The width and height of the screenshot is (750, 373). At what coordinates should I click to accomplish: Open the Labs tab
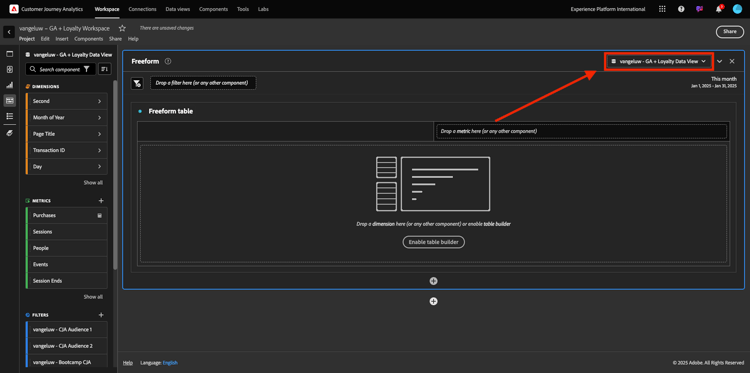(263, 9)
